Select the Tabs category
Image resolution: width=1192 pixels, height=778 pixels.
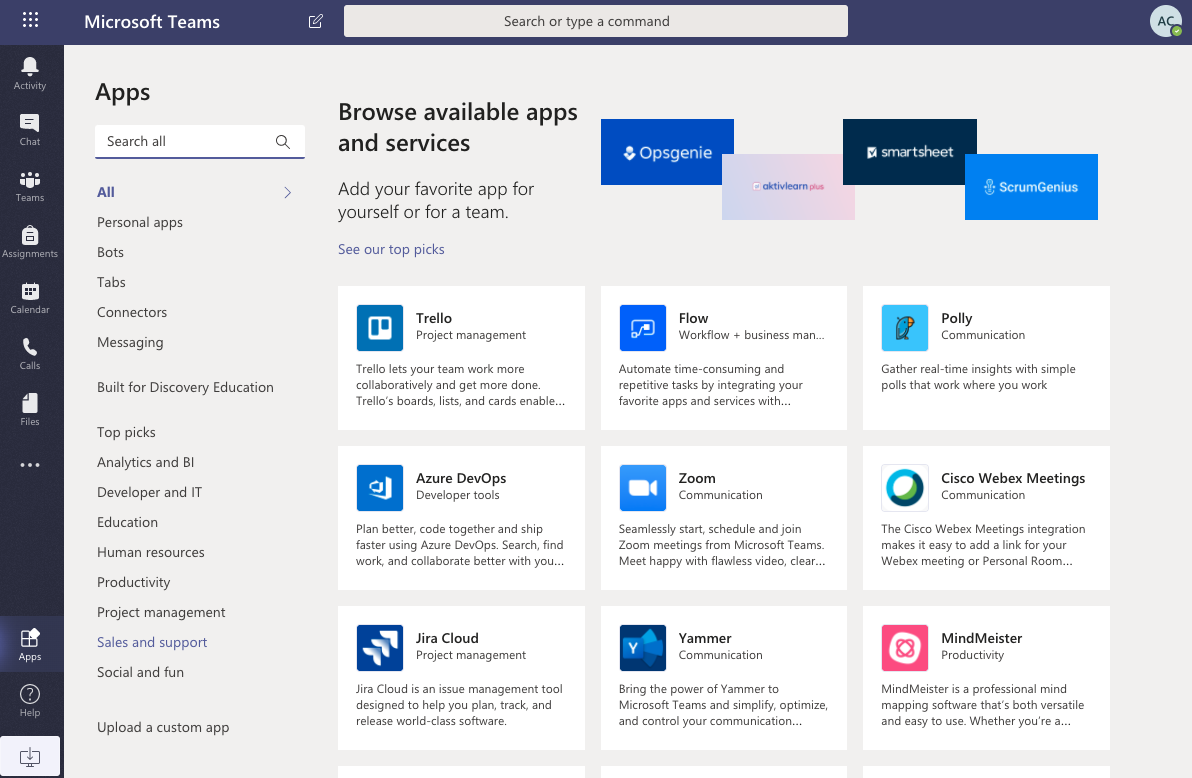(x=111, y=282)
